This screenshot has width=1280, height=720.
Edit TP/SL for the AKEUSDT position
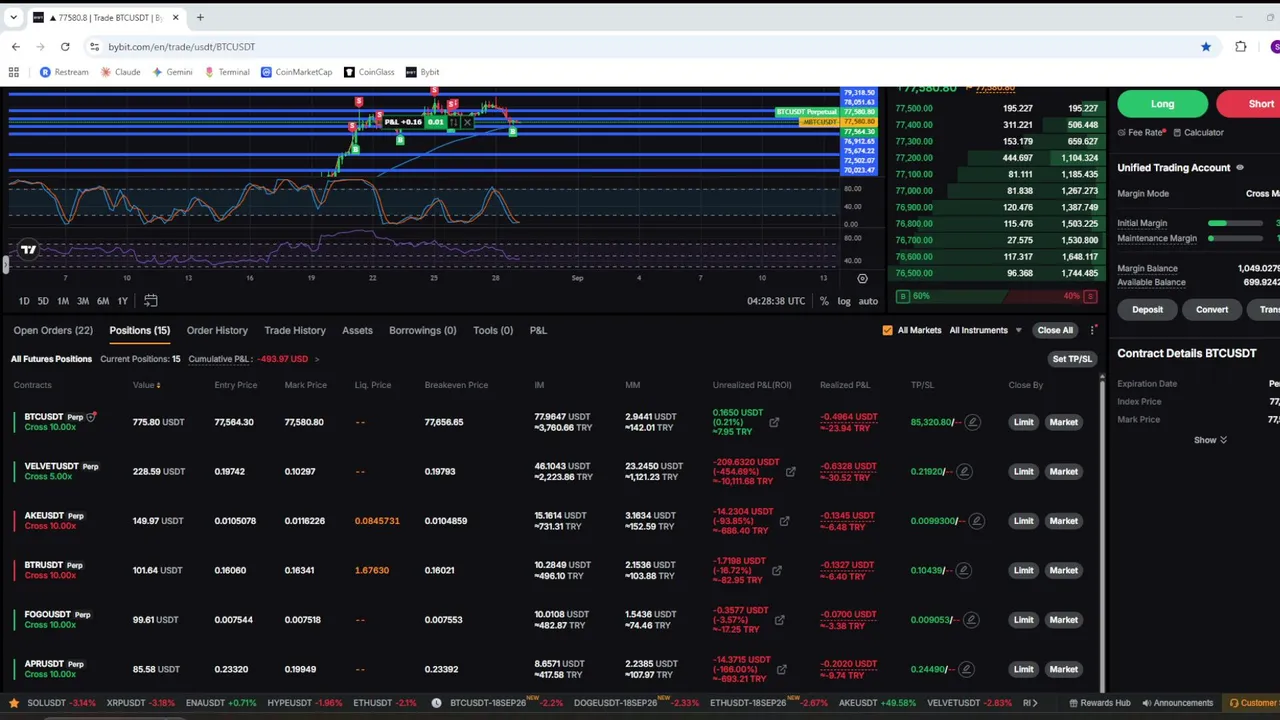tap(976, 521)
